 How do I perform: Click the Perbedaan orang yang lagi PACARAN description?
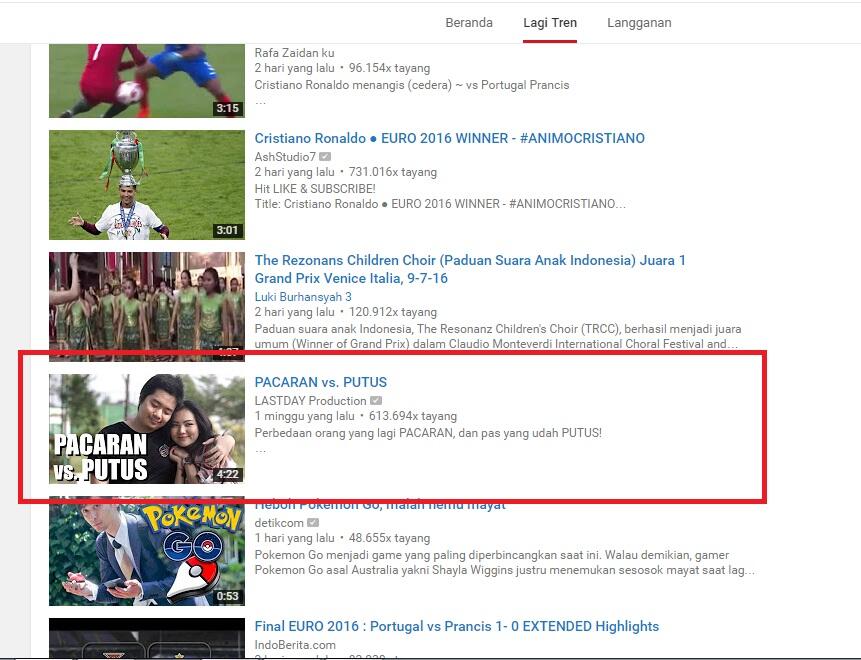tap(428, 433)
